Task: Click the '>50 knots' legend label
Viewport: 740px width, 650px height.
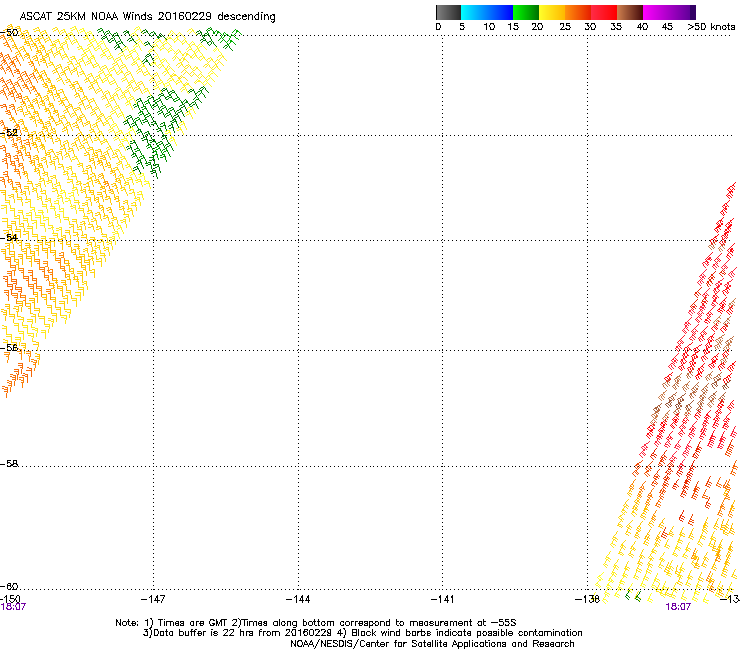Action: pyautogui.click(x=711, y=27)
